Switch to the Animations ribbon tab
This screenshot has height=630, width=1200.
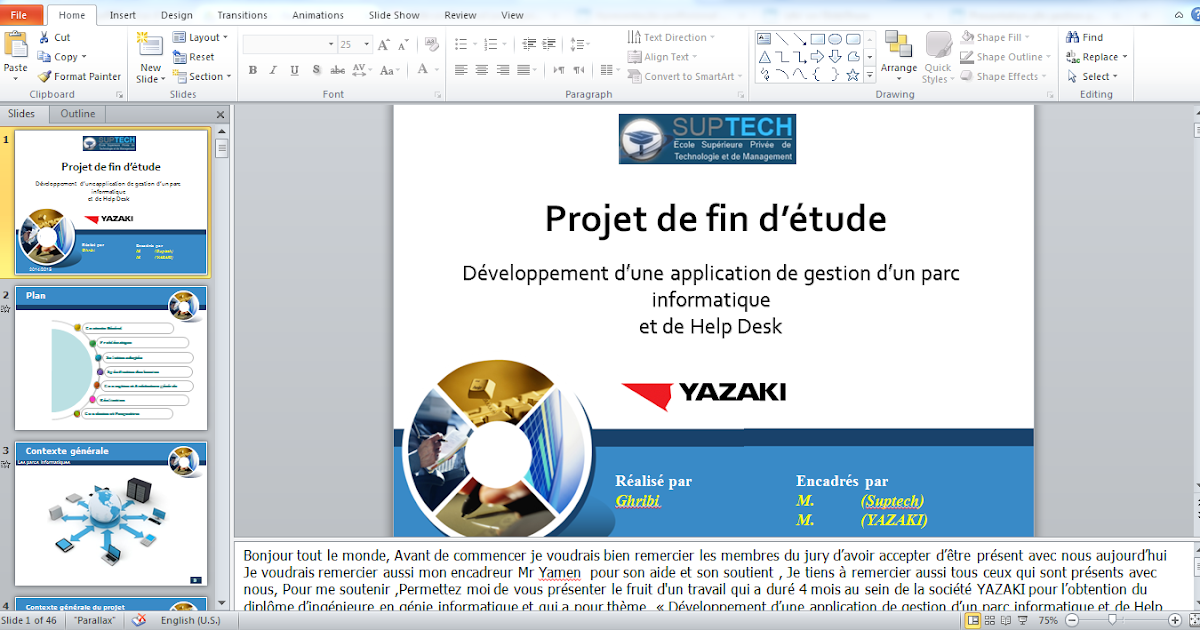[x=317, y=16]
